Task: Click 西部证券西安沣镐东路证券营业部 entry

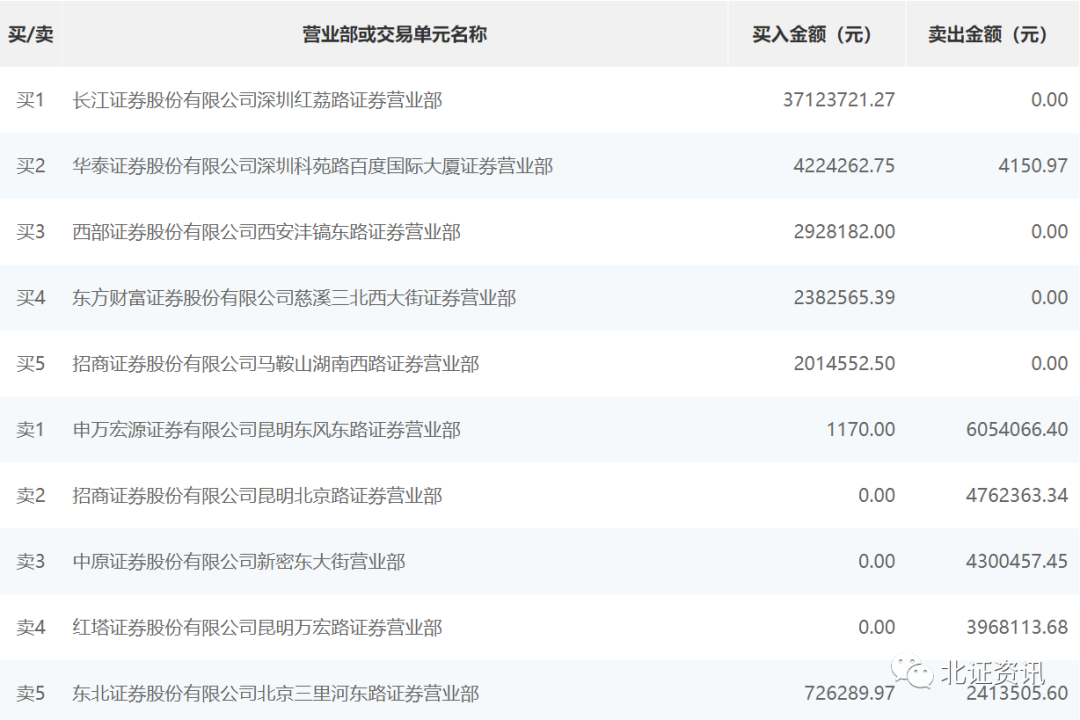Action: [x=267, y=232]
